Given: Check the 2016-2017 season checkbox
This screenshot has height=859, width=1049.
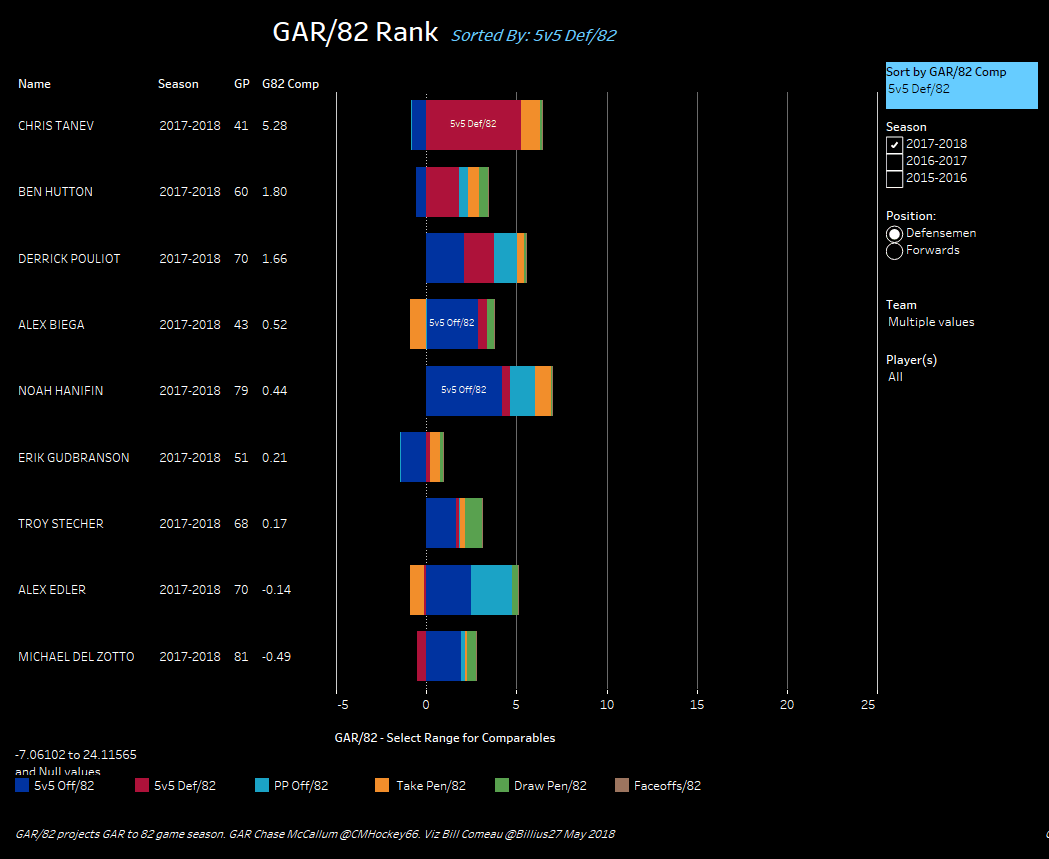Looking at the screenshot, I should 894,161.
